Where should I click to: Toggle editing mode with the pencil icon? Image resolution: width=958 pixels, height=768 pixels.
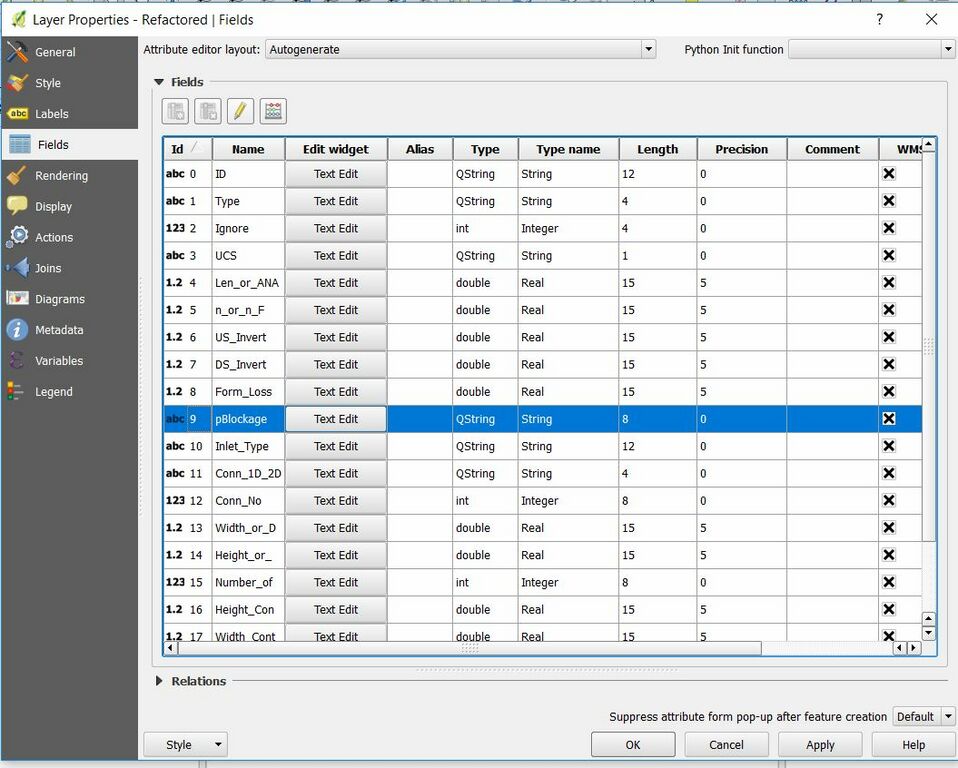(240, 111)
